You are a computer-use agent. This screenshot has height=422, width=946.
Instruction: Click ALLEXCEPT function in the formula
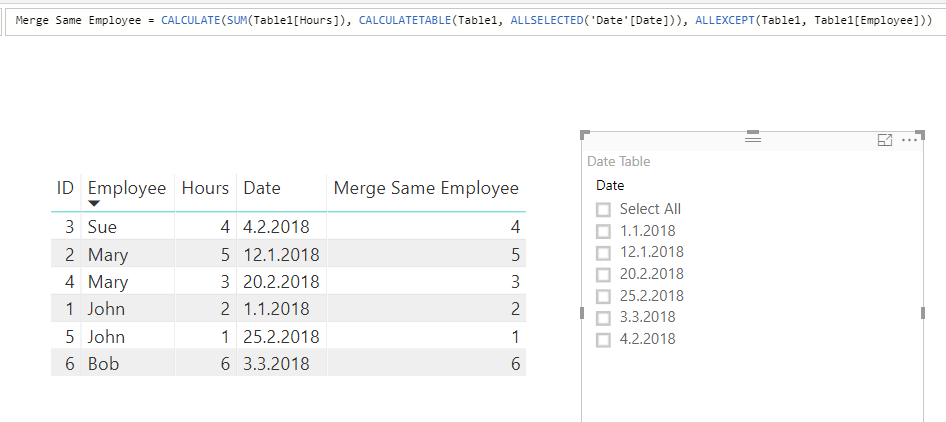(725, 21)
